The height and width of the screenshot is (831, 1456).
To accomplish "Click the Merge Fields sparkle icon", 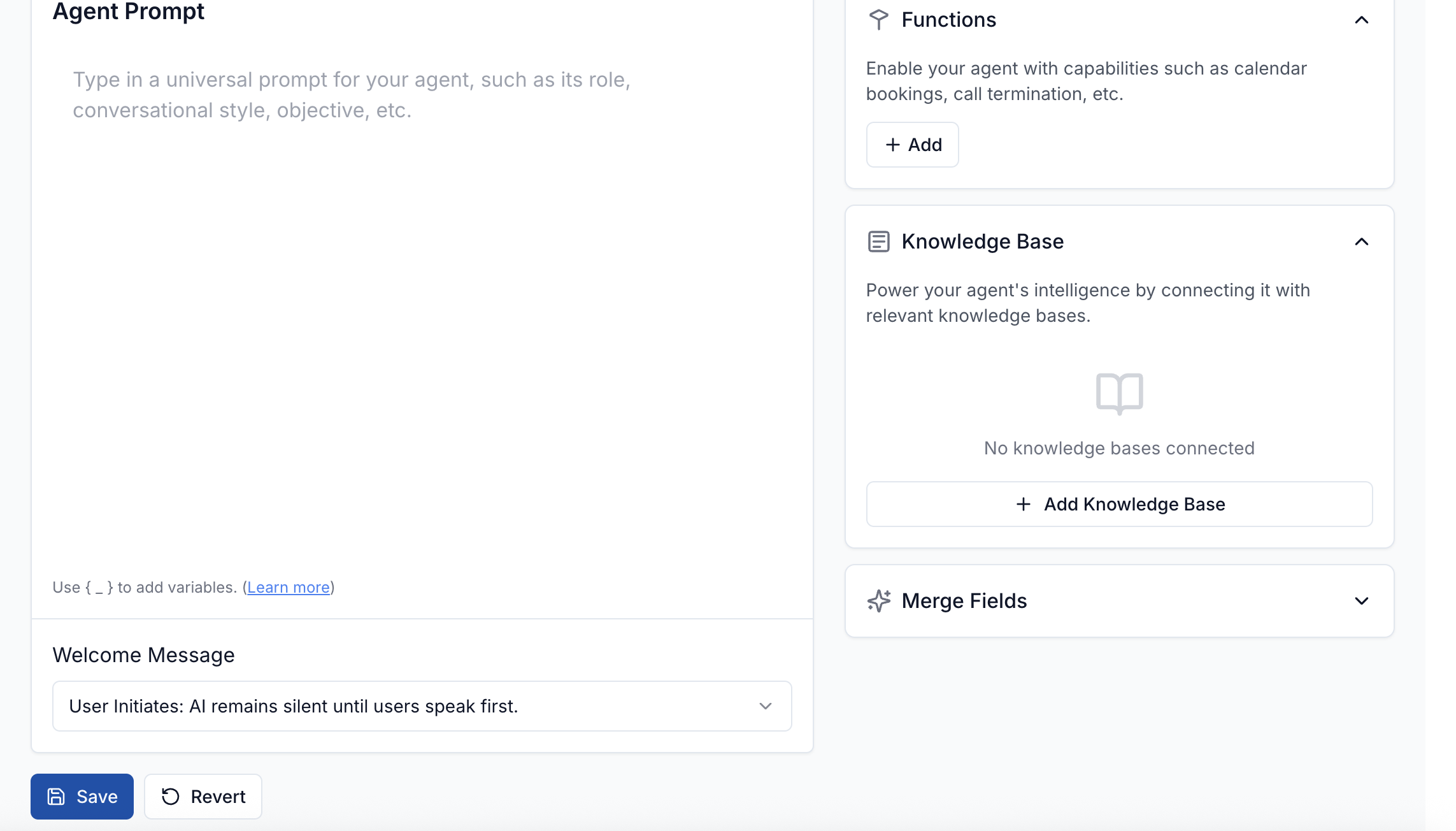I will point(879,600).
